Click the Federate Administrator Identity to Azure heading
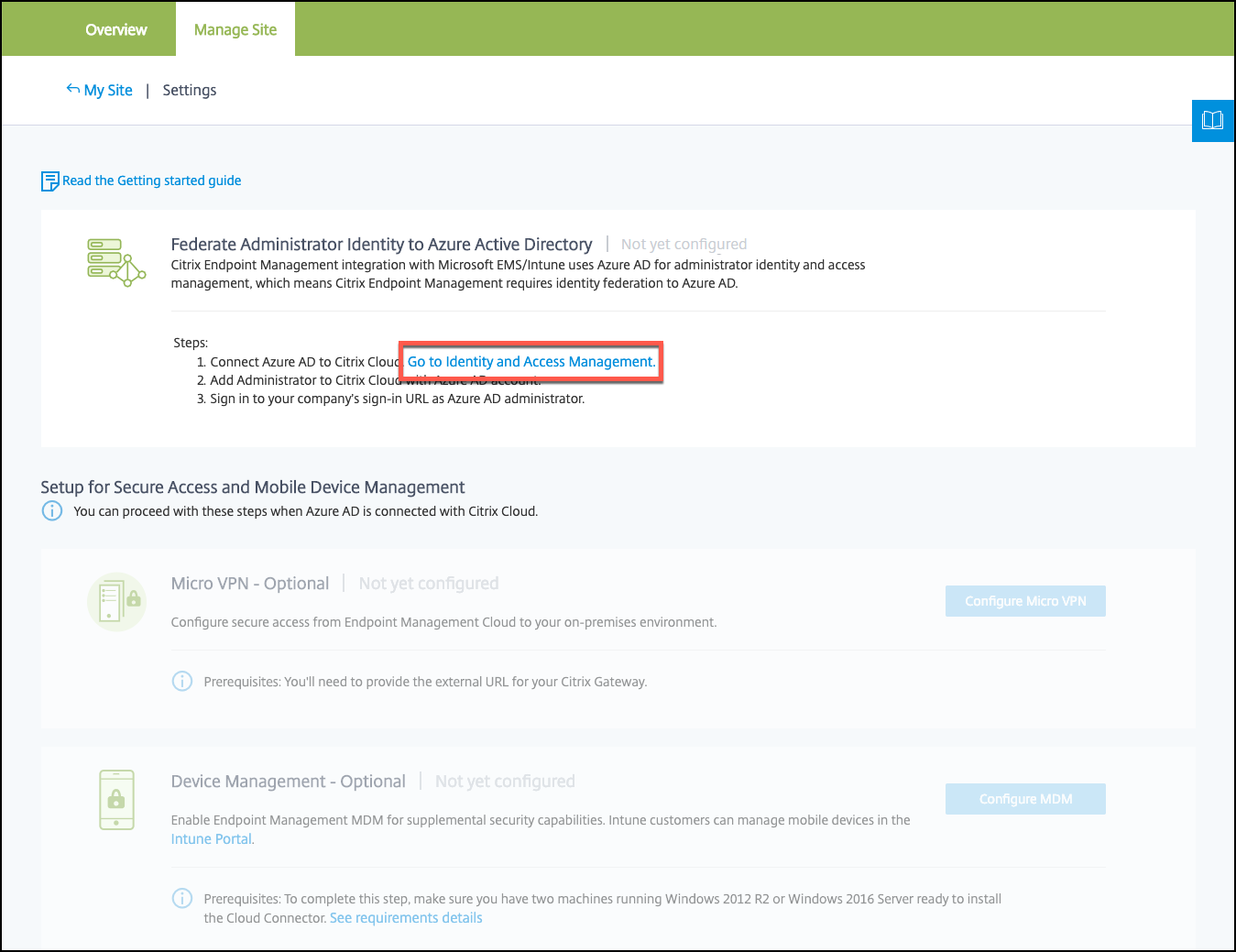 (381, 245)
